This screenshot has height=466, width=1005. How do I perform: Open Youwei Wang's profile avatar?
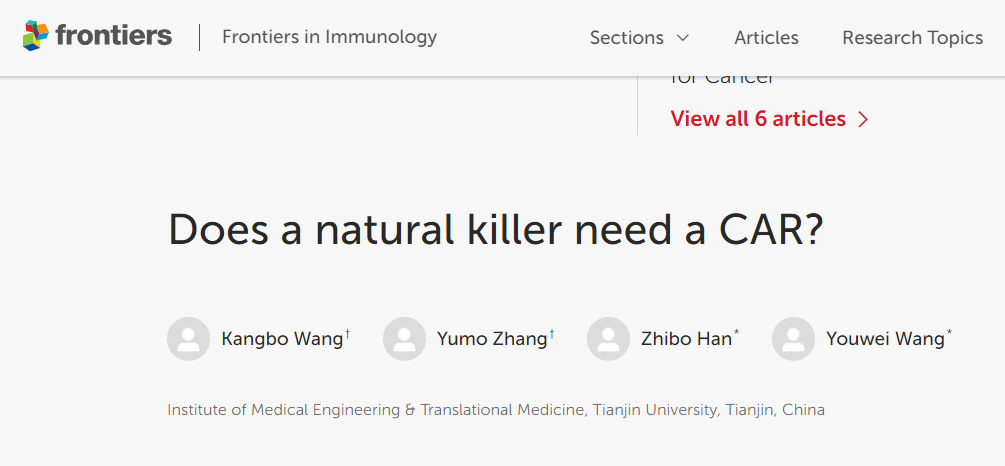click(x=793, y=338)
